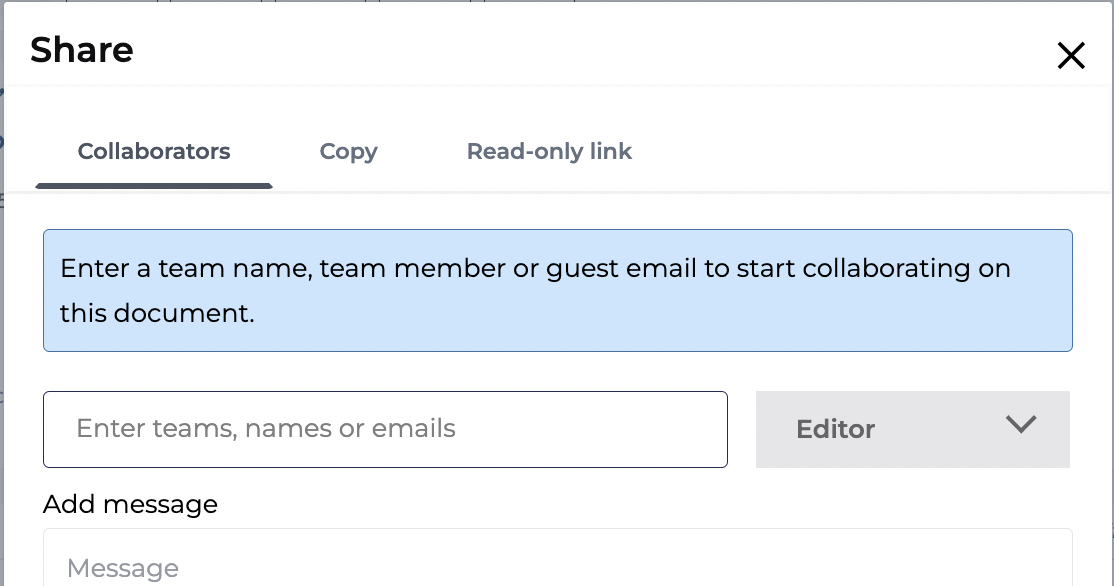
Task: Select the active Collaborators tab underline
Action: (x=153, y=185)
